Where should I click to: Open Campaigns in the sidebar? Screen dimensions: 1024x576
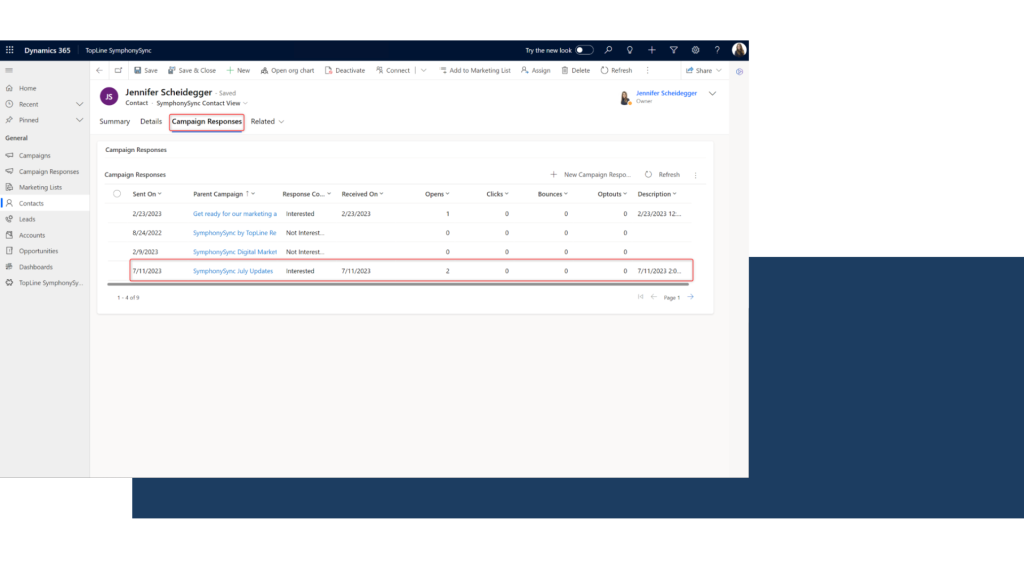coord(34,155)
